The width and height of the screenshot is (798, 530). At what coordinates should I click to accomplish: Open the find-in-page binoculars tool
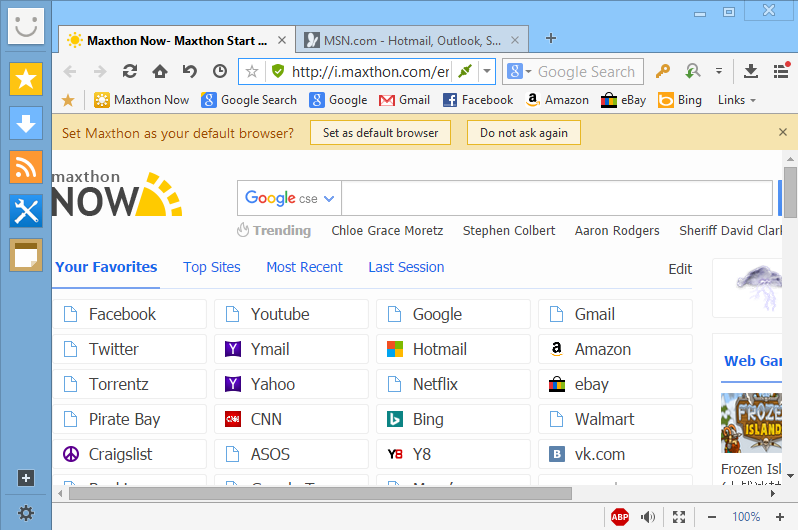coord(693,71)
